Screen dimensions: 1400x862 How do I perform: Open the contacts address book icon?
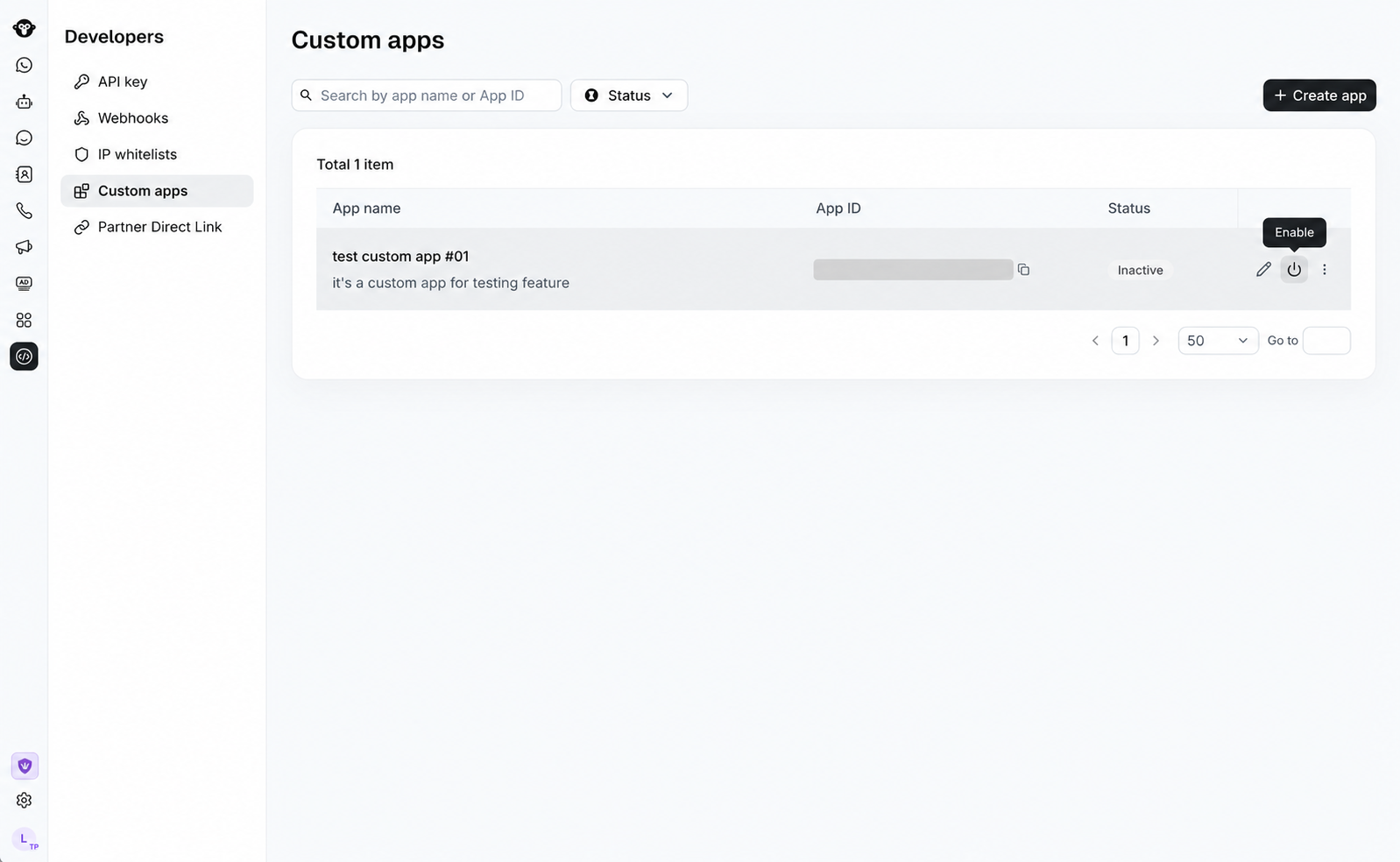pos(24,174)
